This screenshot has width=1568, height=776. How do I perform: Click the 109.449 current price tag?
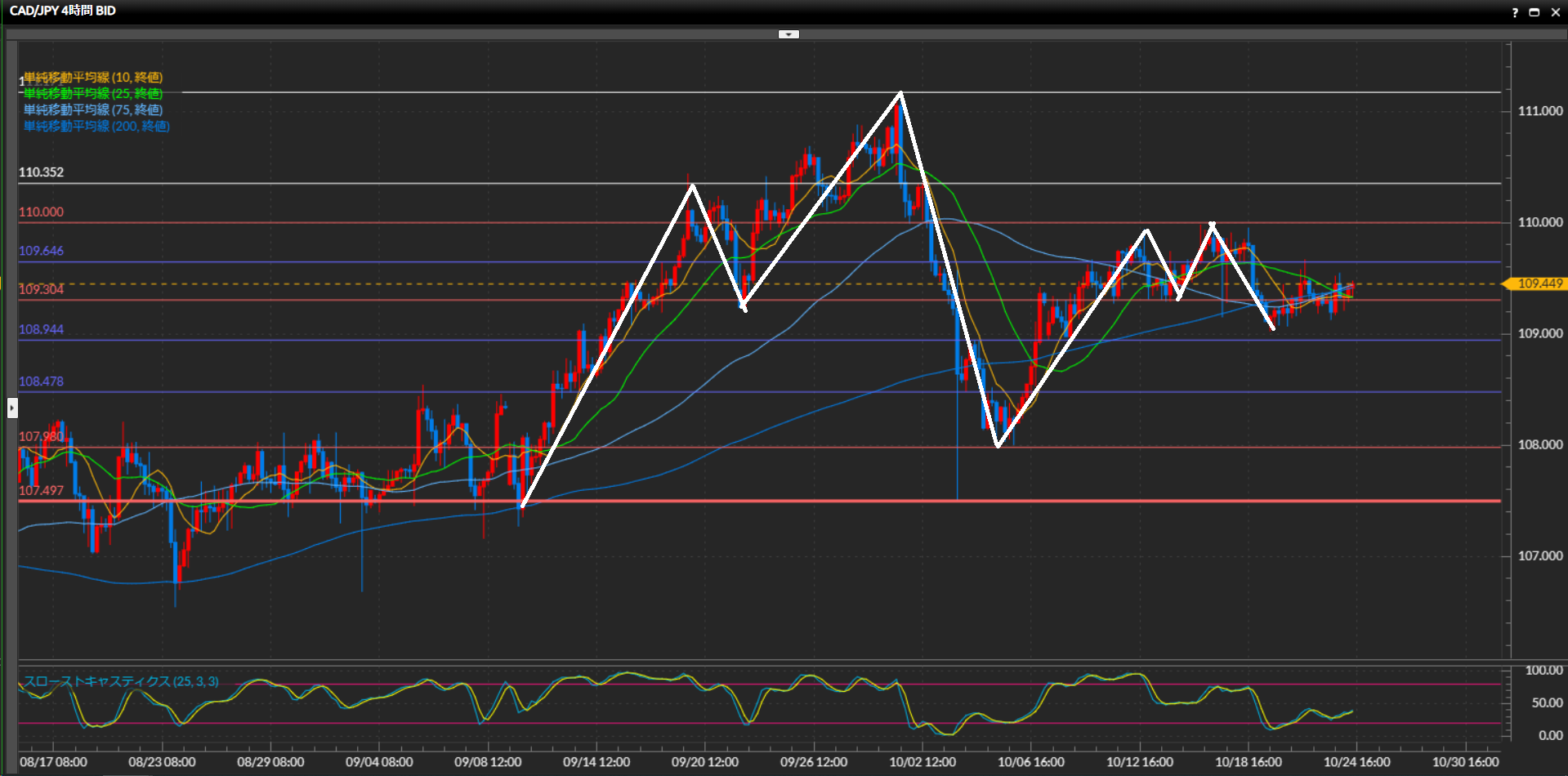point(1539,283)
